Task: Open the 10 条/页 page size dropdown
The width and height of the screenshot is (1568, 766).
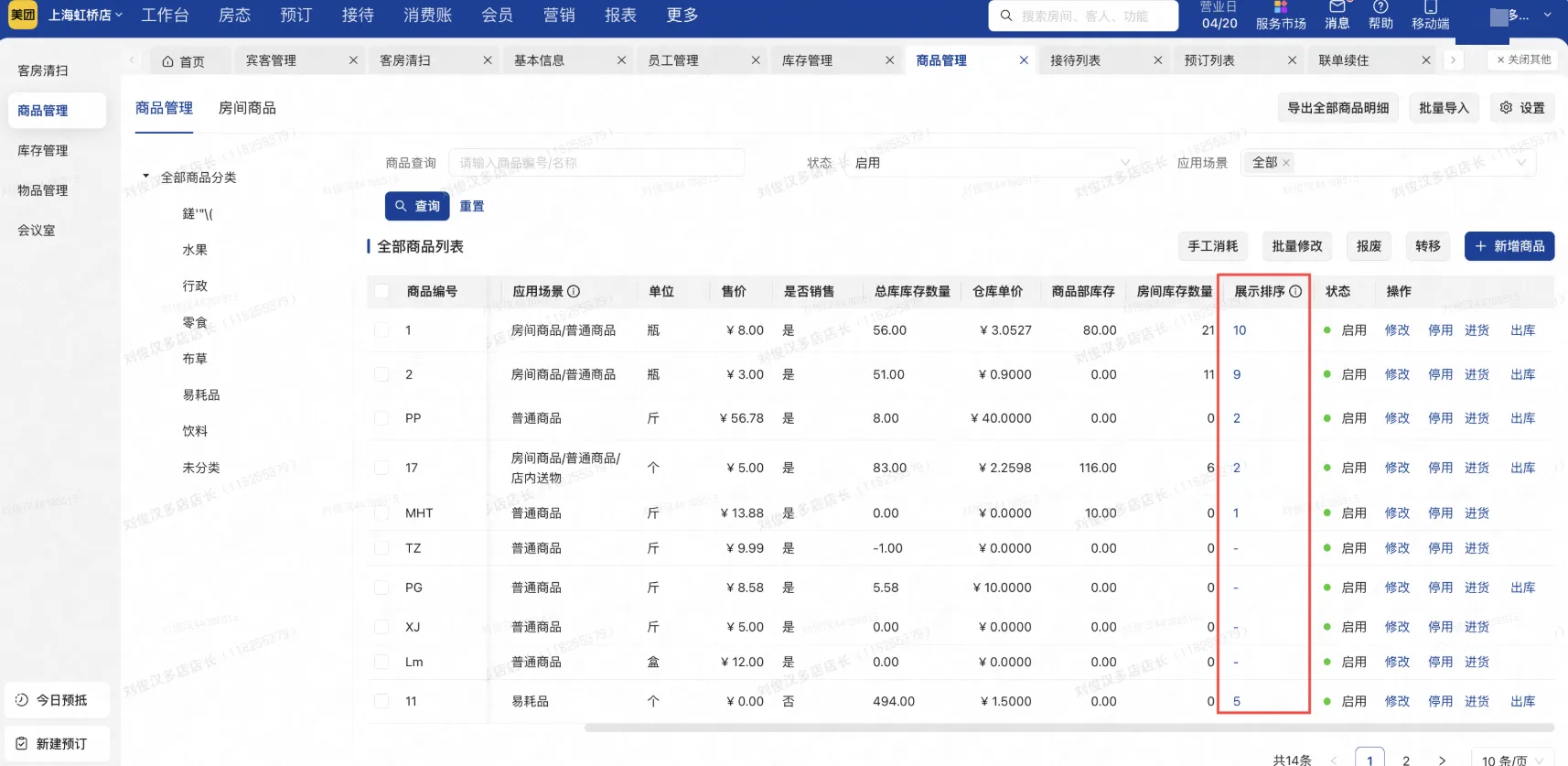Action: 1512,761
